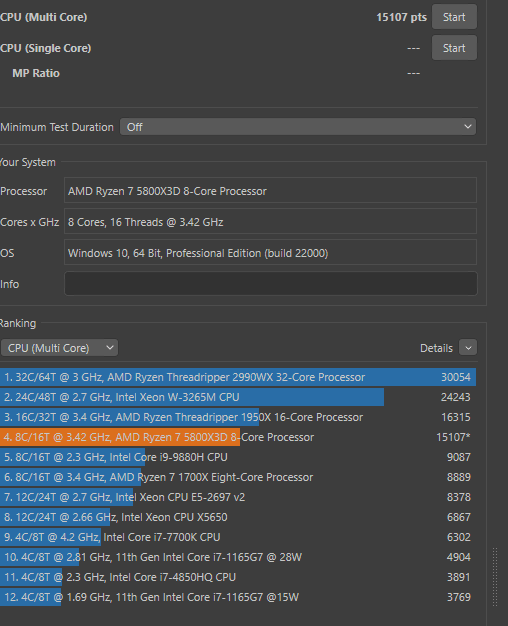Viewport: 508px width, 626px height.
Task: Click the OS information field
Action: click(x=270, y=252)
